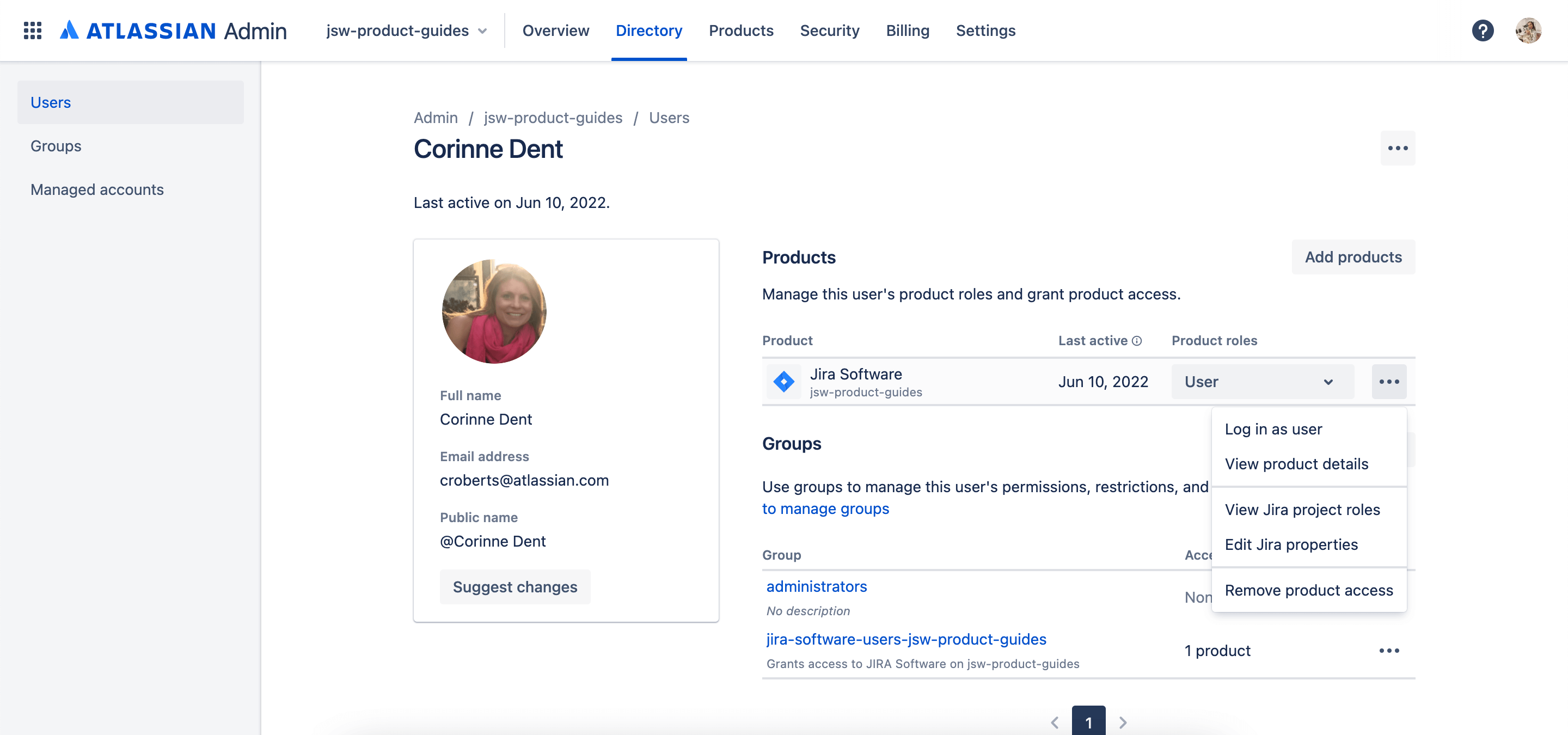Open the Billing tab
This screenshot has height=735, width=1568.
click(x=908, y=30)
